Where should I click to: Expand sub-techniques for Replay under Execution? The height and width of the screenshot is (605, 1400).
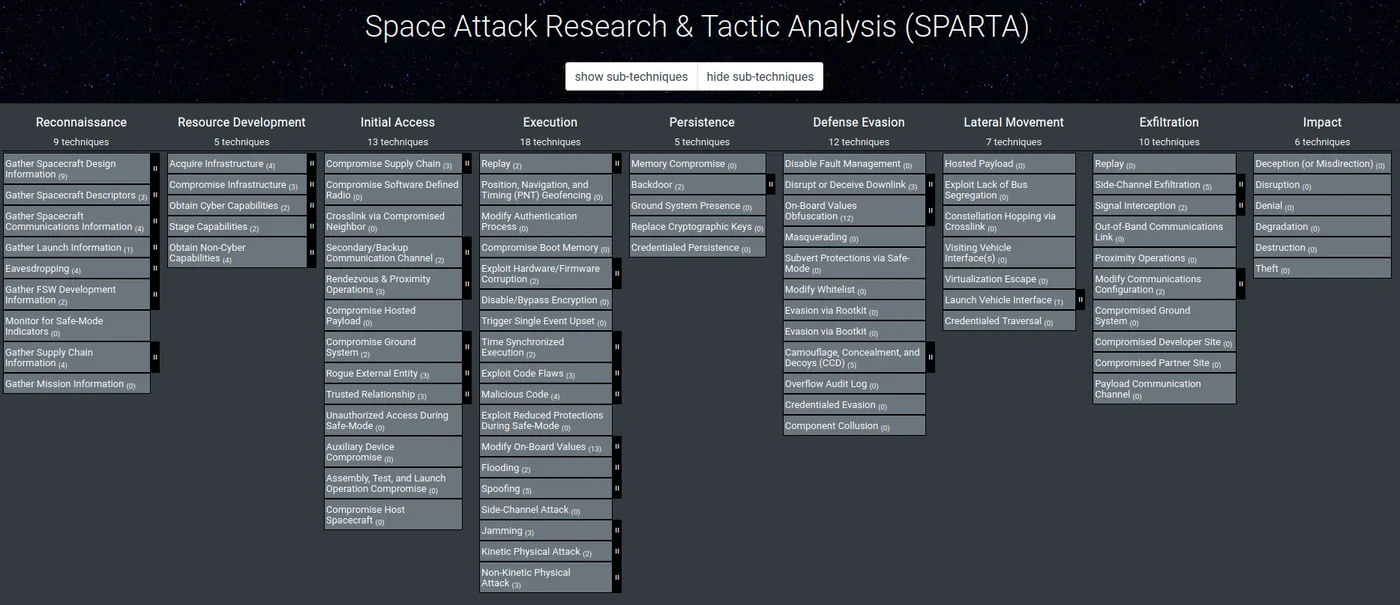(x=616, y=163)
